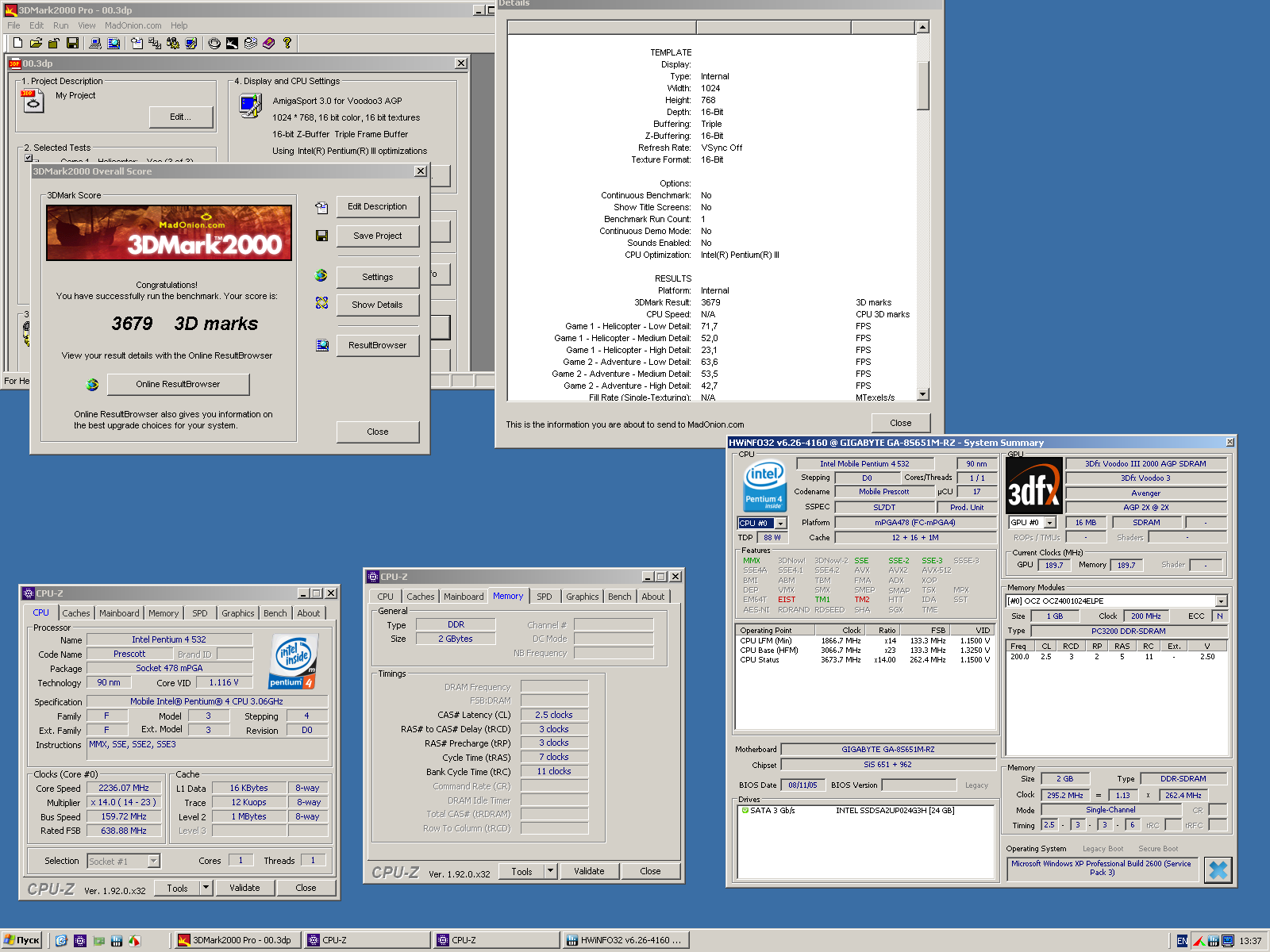Click the Close button in Overall Score dialog
This screenshot has width=1270, height=952.
tap(378, 432)
